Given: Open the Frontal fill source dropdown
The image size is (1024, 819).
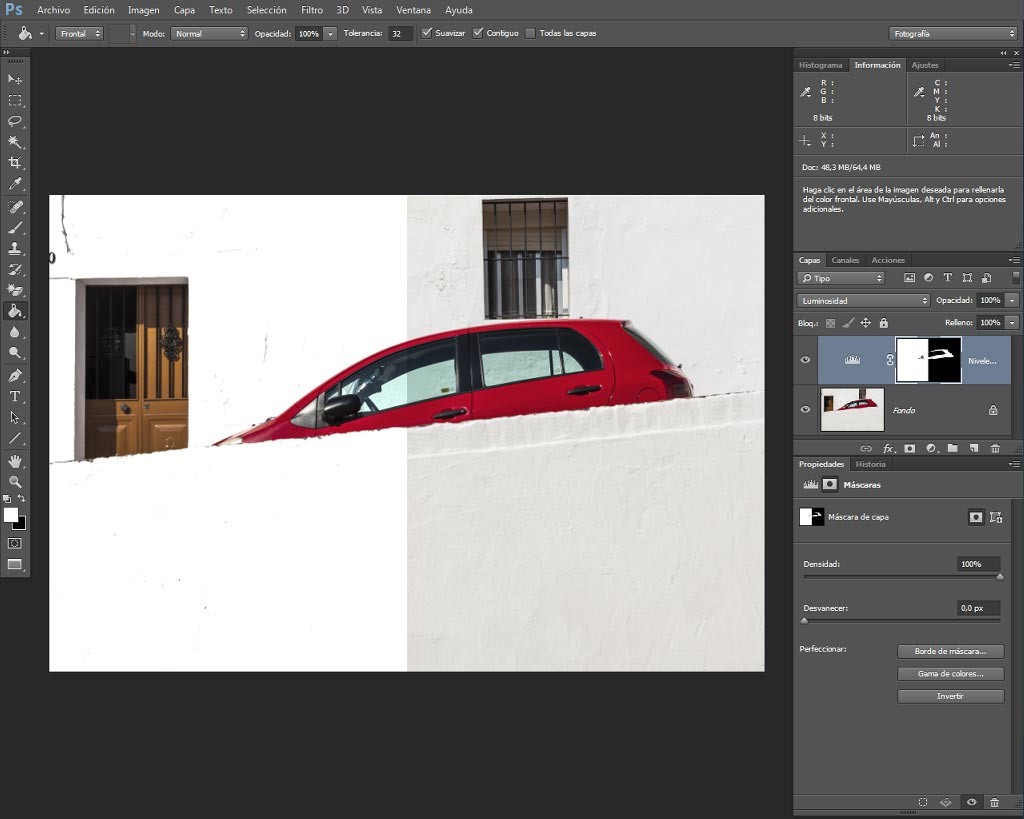Looking at the screenshot, I should (x=80, y=33).
